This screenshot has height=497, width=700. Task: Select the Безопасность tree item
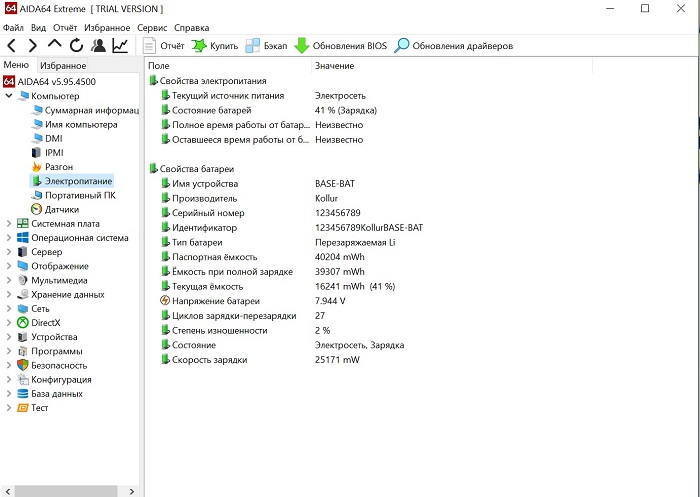click(x=52, y=365)
